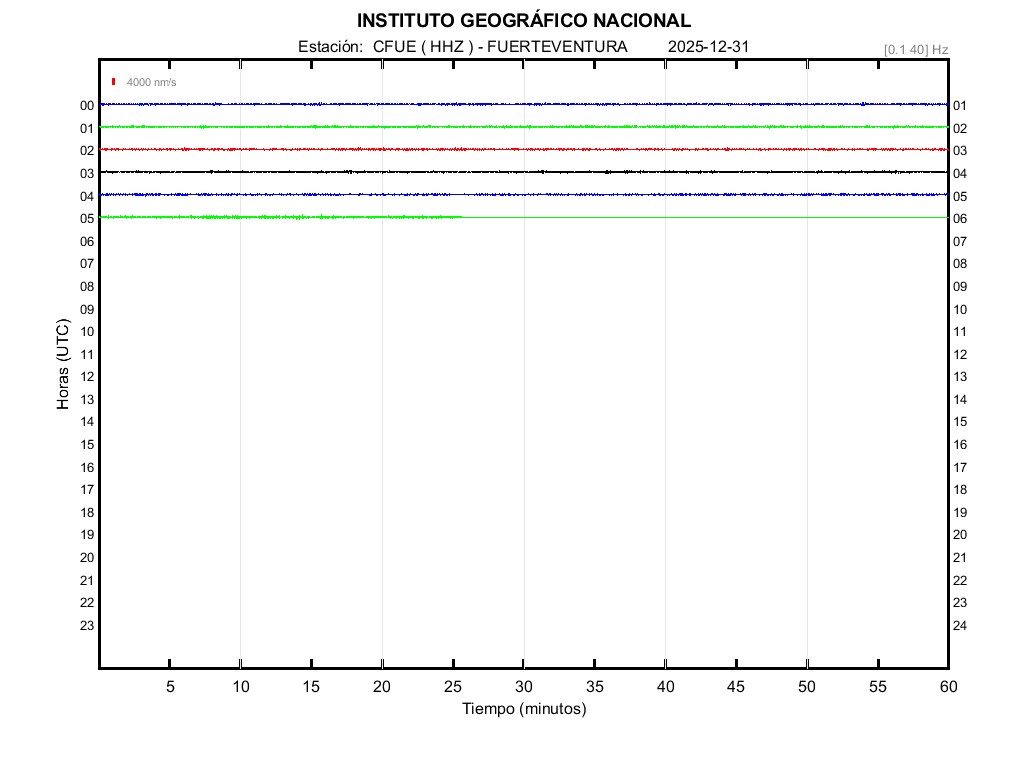Click the 30 minute tick label
The width and height of the screenshot is (1024, 768).
tap(523, 687)
